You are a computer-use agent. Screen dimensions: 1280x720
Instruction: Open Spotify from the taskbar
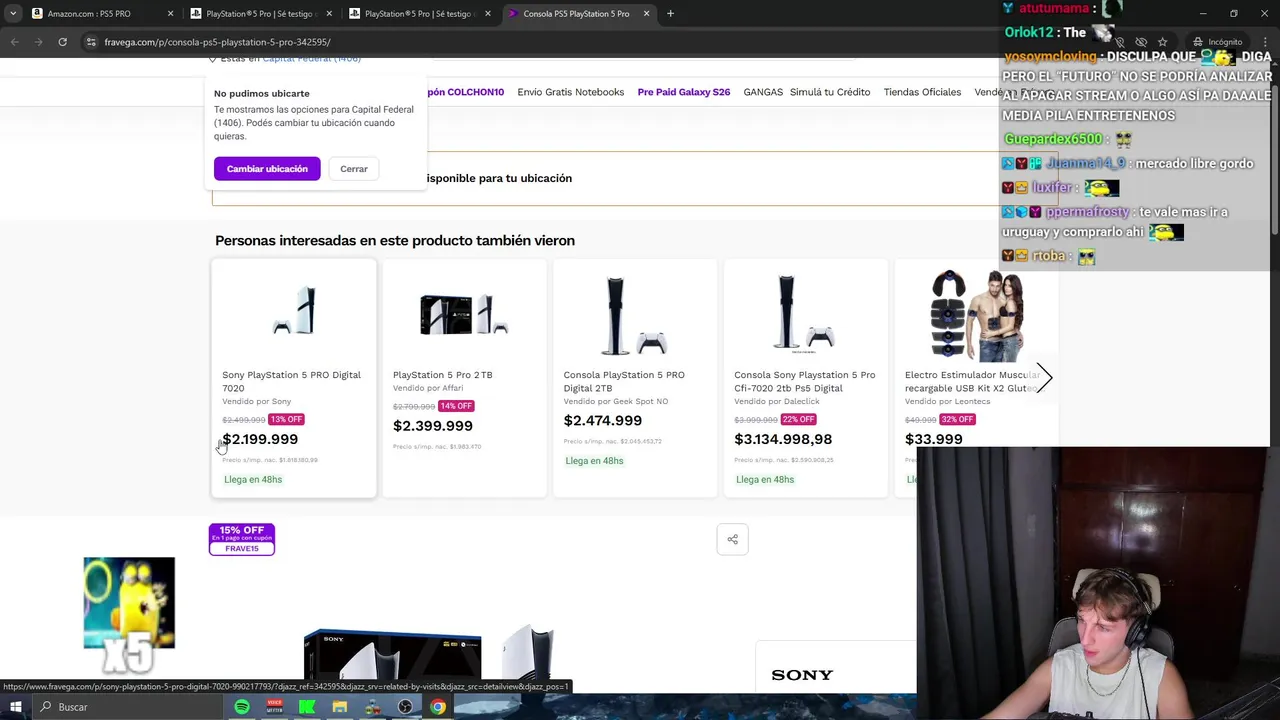coord(242,707)
